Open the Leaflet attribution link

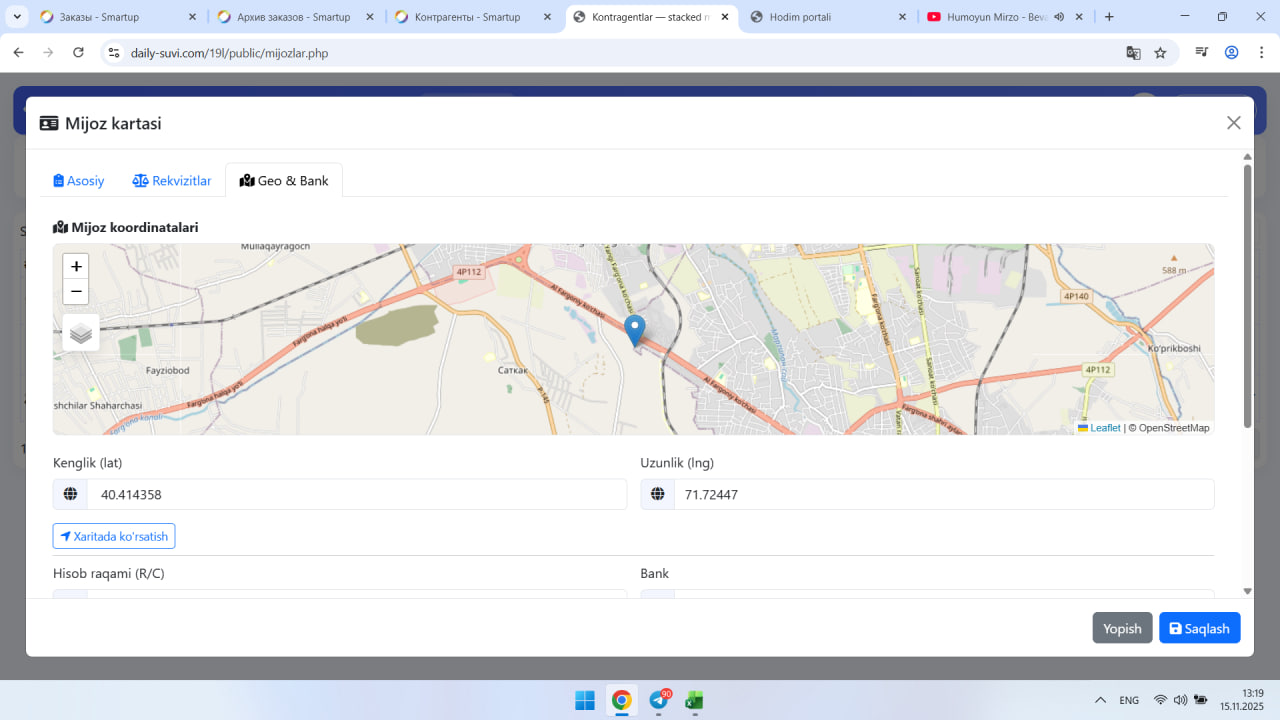coord(1104,428)
